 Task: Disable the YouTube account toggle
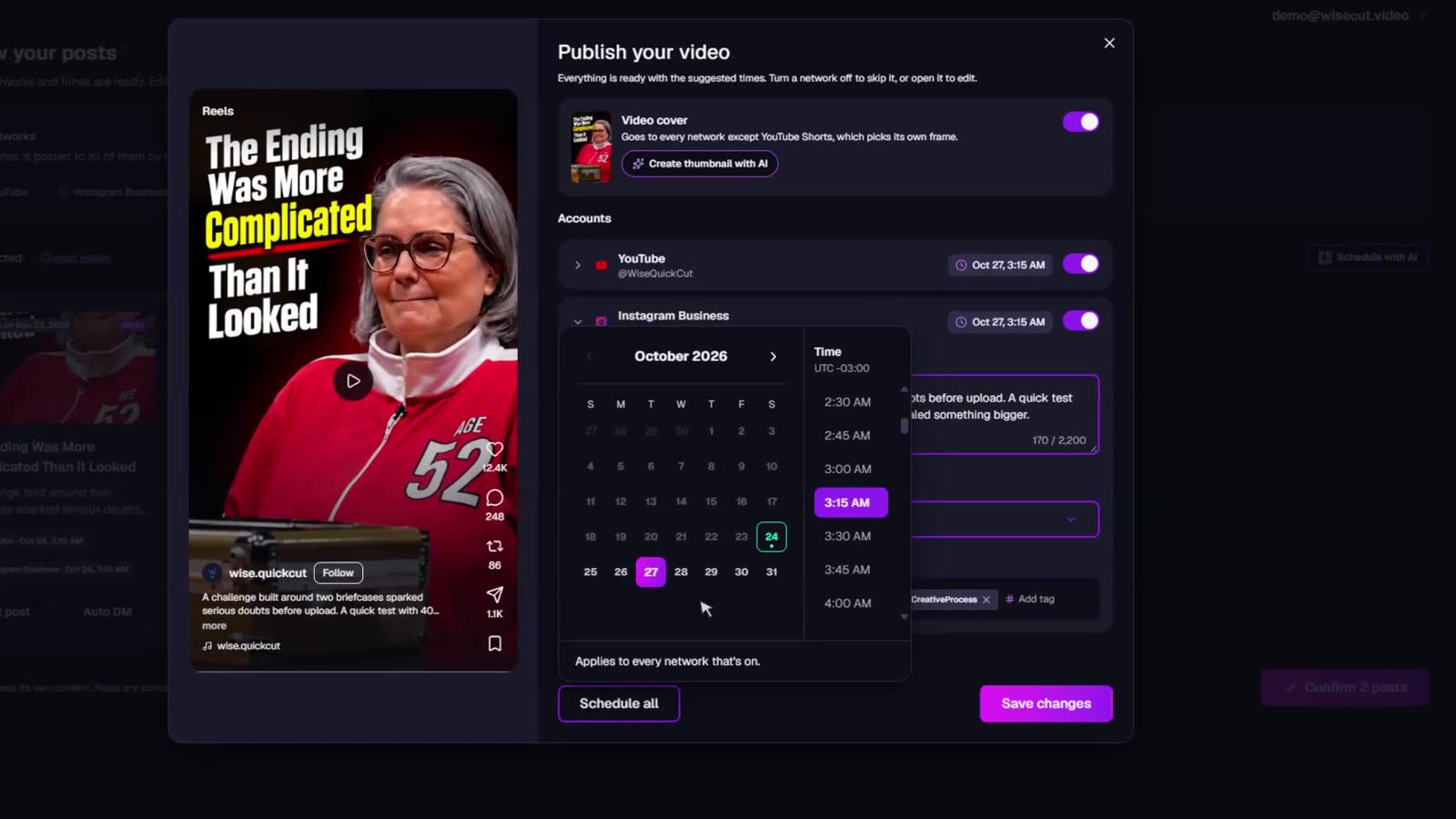(x=1081, y=264)
